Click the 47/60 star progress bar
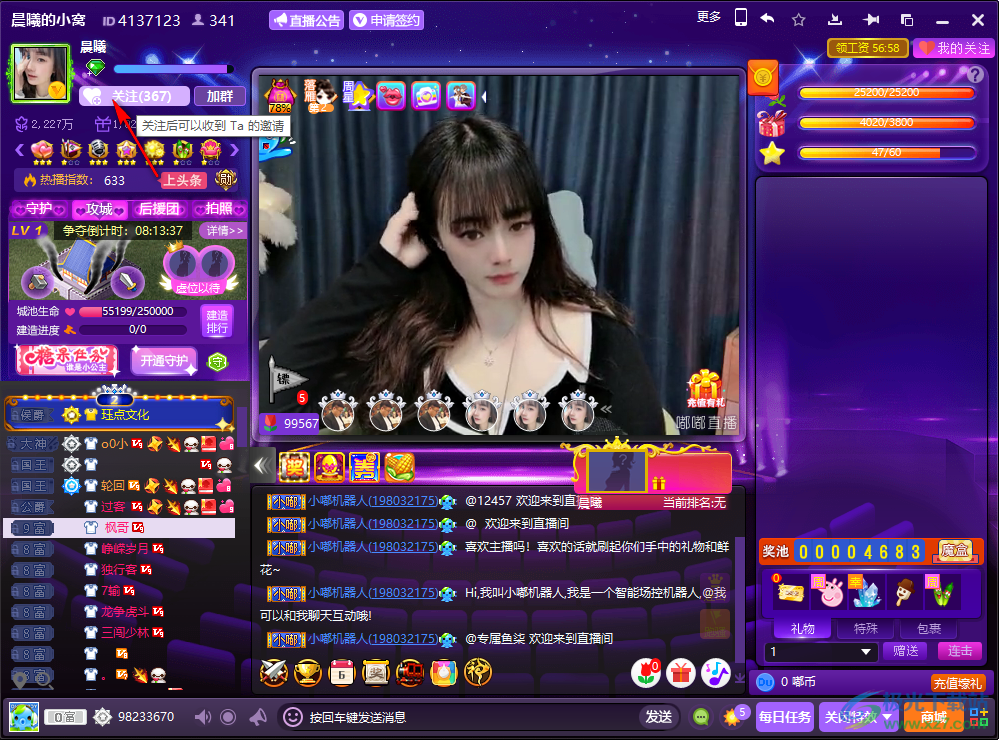 pos(887,152)
